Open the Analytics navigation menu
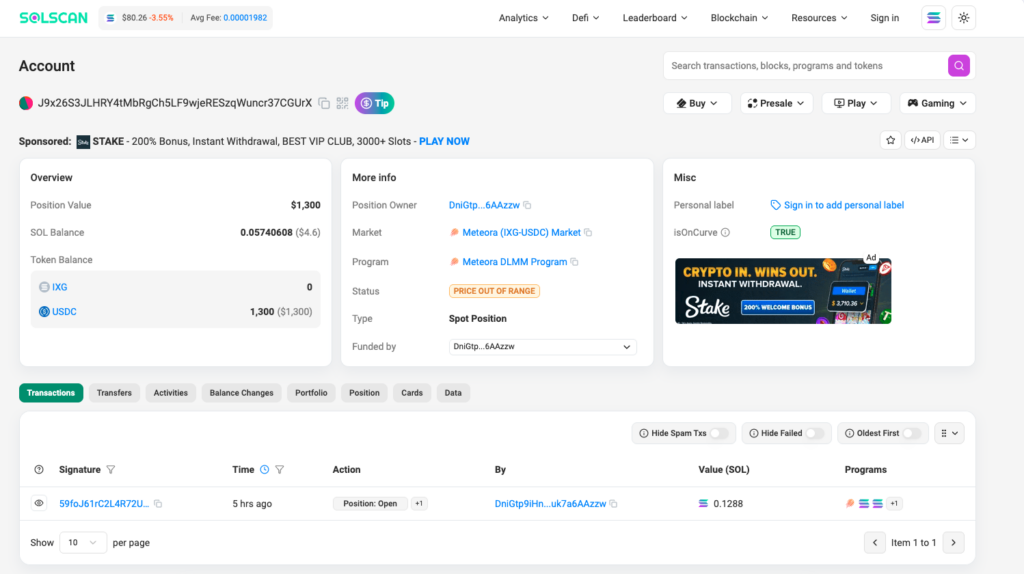The width and height of the screenshot is (1024, 574). 524,18
